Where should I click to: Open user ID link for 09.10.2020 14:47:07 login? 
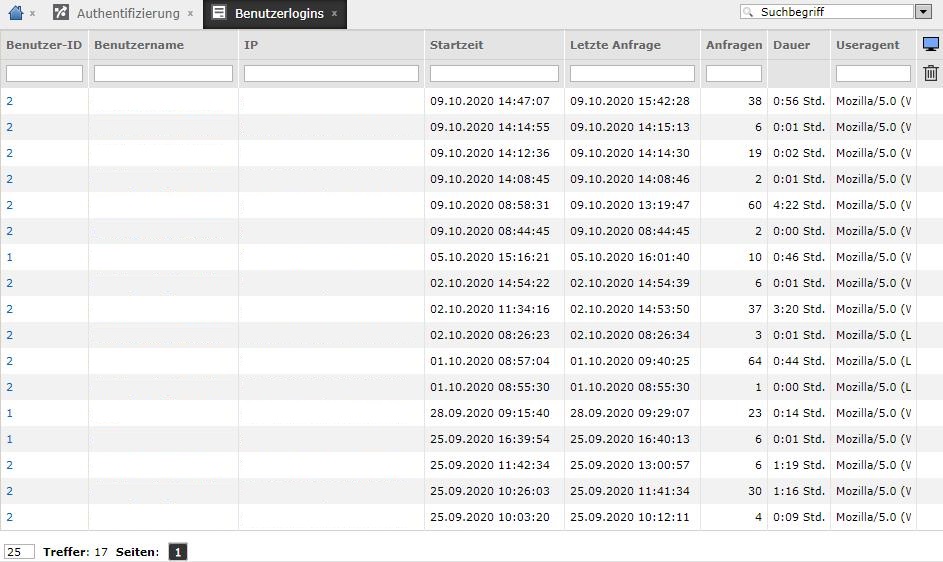(x=10, y=101)
